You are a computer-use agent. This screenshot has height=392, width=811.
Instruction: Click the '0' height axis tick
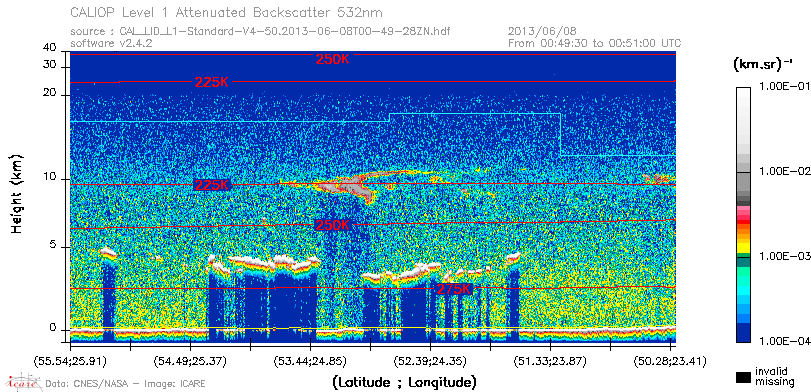pos(52,328)
